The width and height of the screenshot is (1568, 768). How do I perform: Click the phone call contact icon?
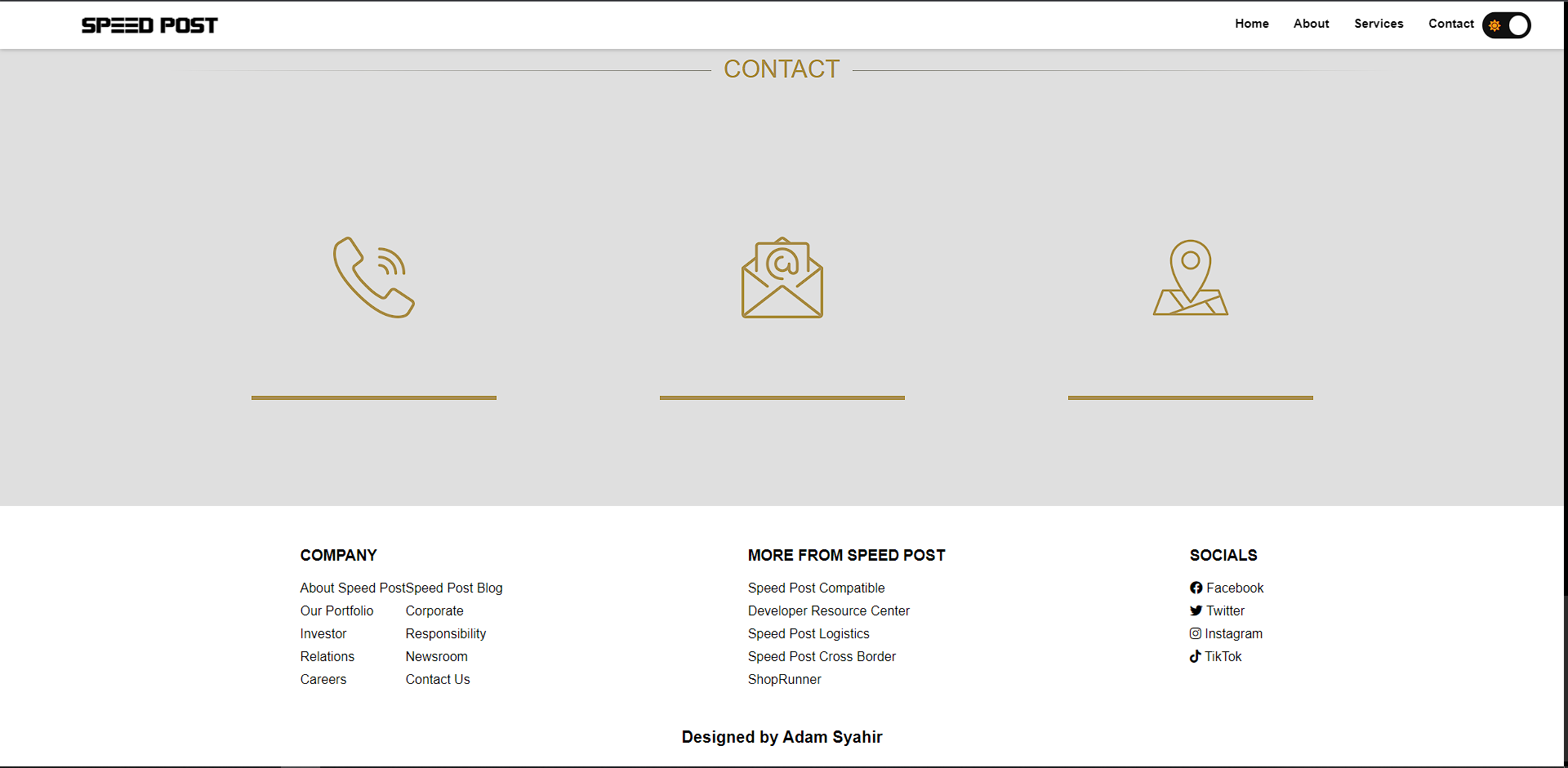(374, 277)
